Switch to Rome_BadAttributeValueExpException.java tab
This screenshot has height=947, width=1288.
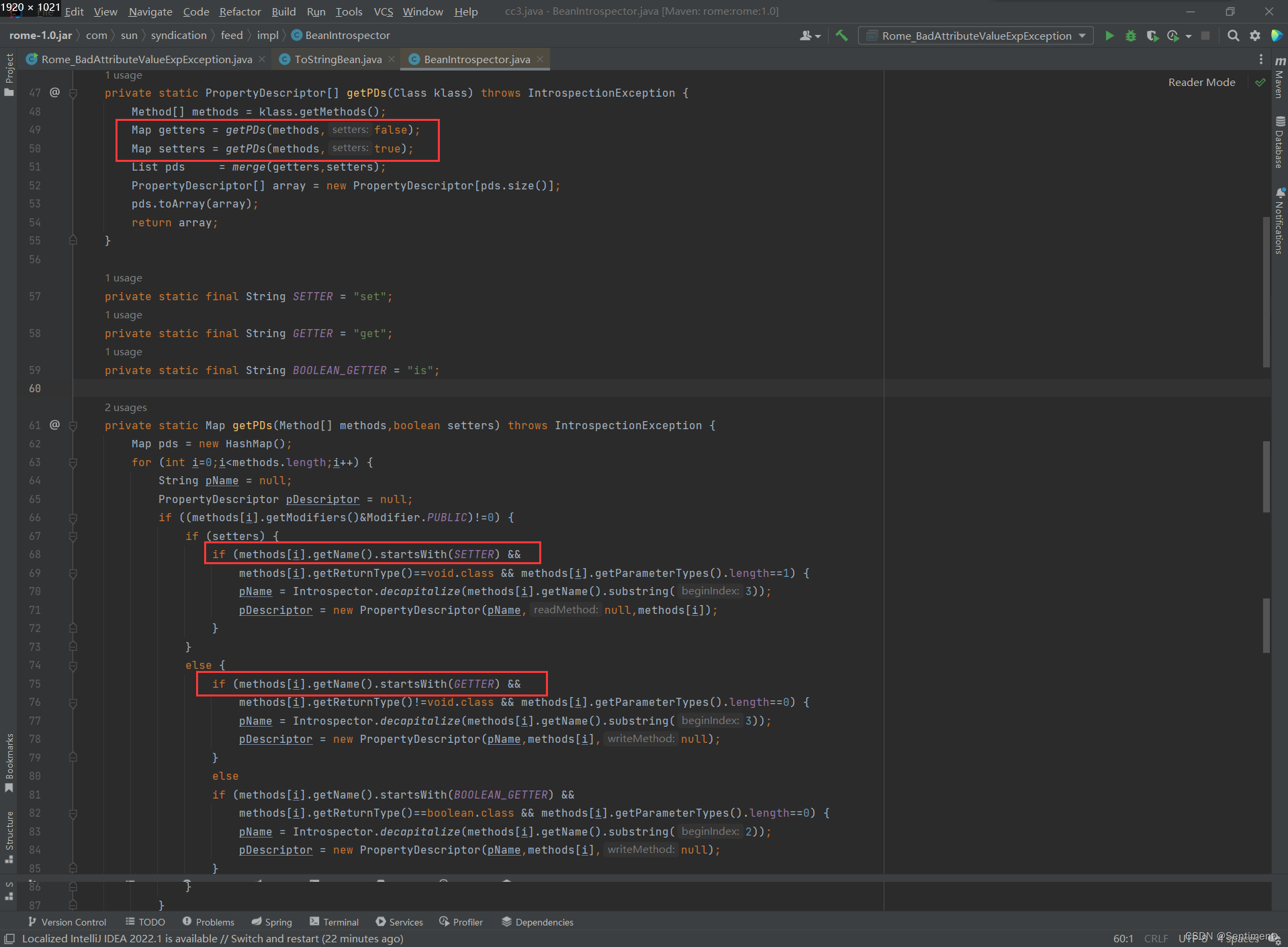(x=146, y=59)
